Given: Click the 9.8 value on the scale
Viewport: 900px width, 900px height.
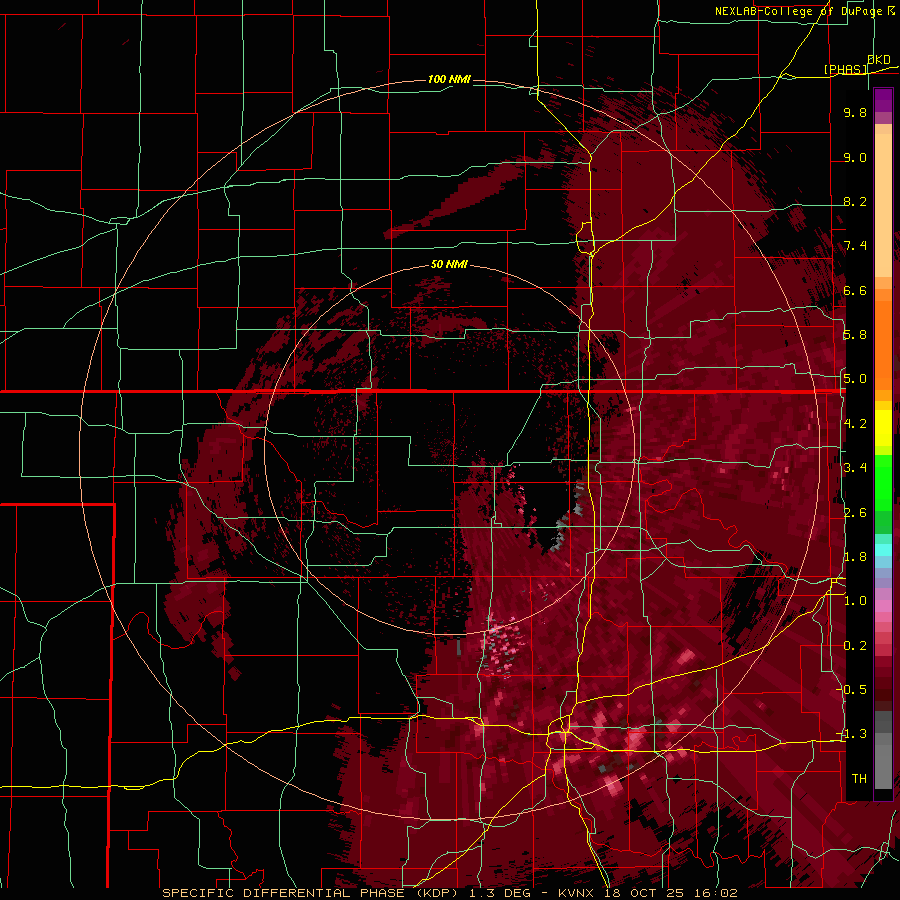Looking at the screenshot, I should click(855, 112).
